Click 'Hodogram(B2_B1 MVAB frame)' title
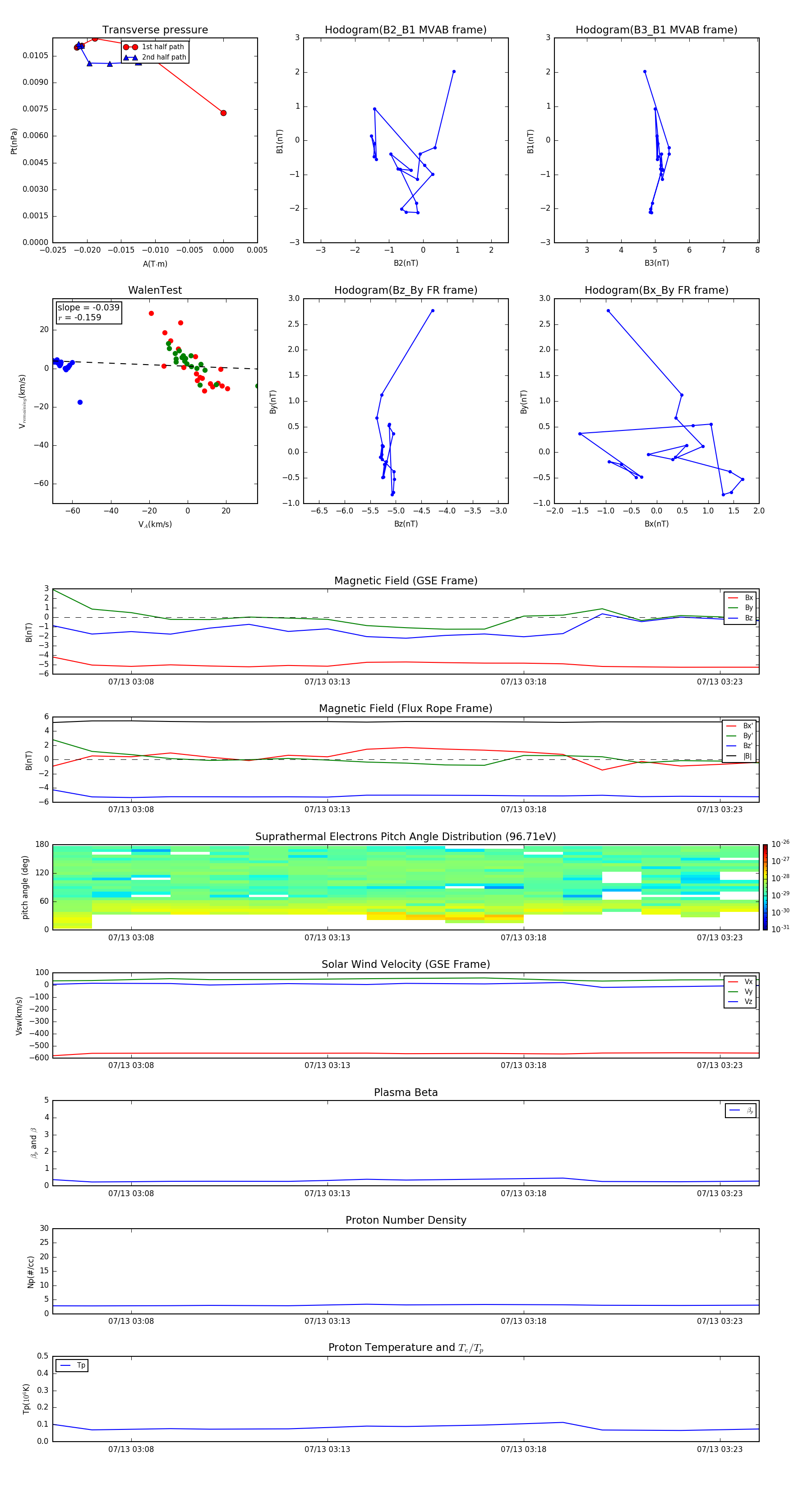Image resolution: width=812 pixels, height=1489 pixels. point(406,30)
